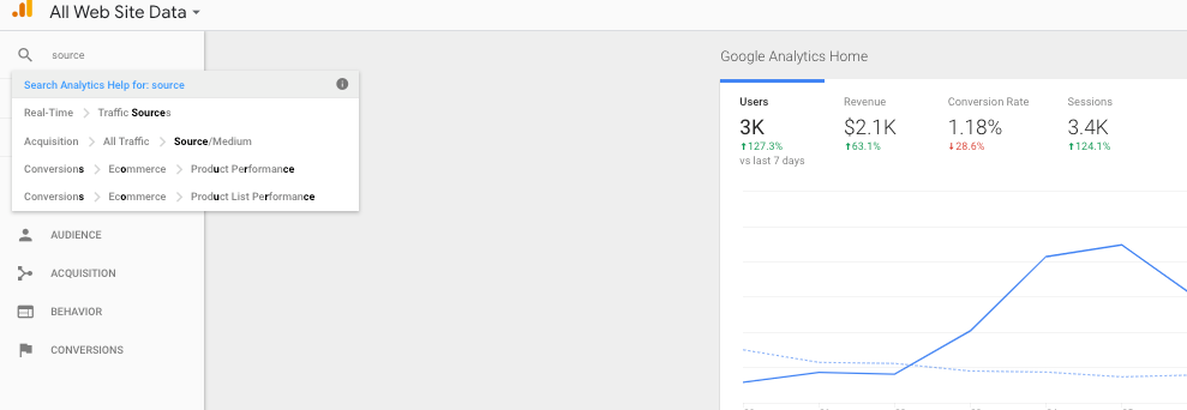Select Real-Time > Traffic Sources suggestion

[185, 113]
